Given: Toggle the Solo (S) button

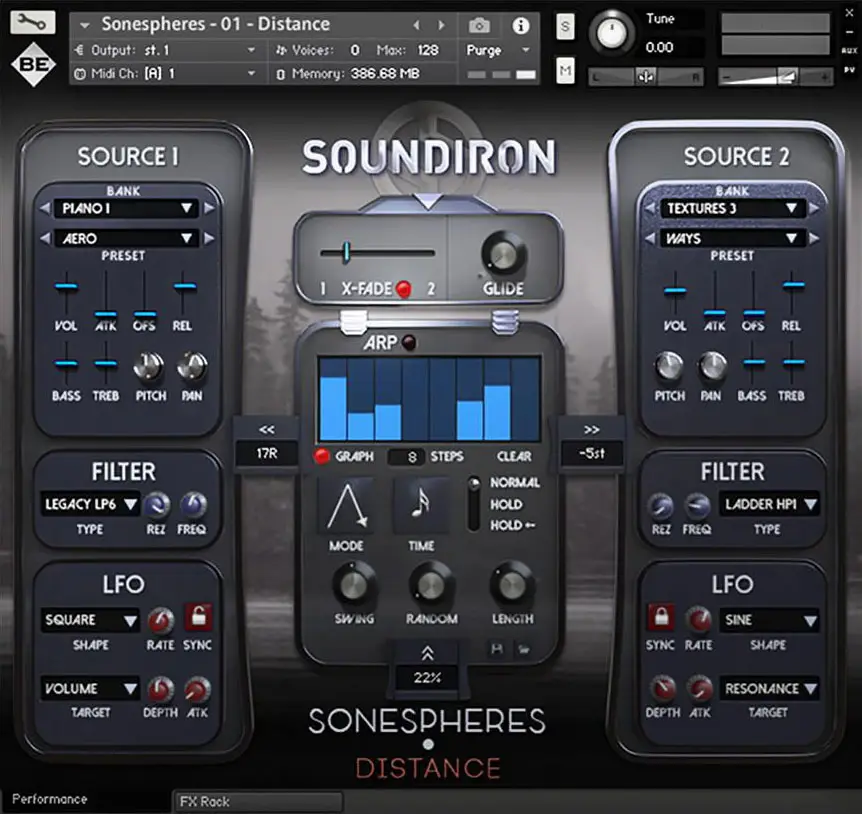Looking at the screenshot, I should click(565, 26).
